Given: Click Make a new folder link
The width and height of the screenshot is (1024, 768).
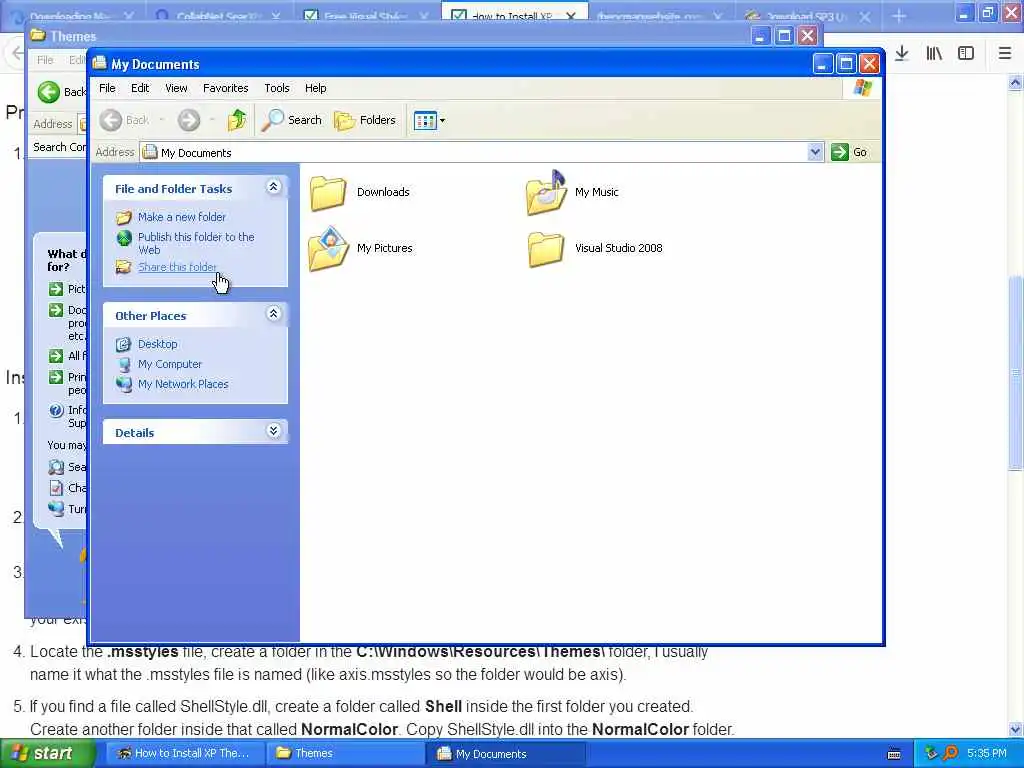Looking at the screenshot, I should coord(182,217).
